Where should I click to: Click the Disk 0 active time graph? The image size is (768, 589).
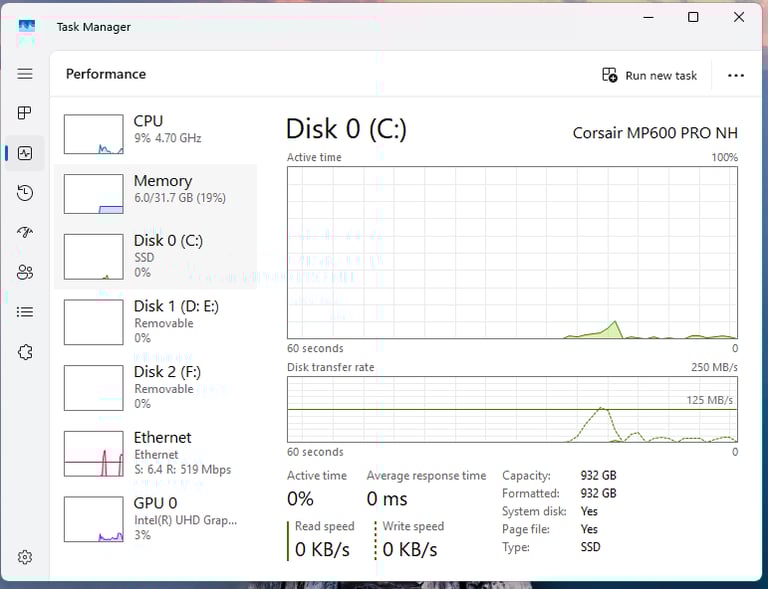512,253
